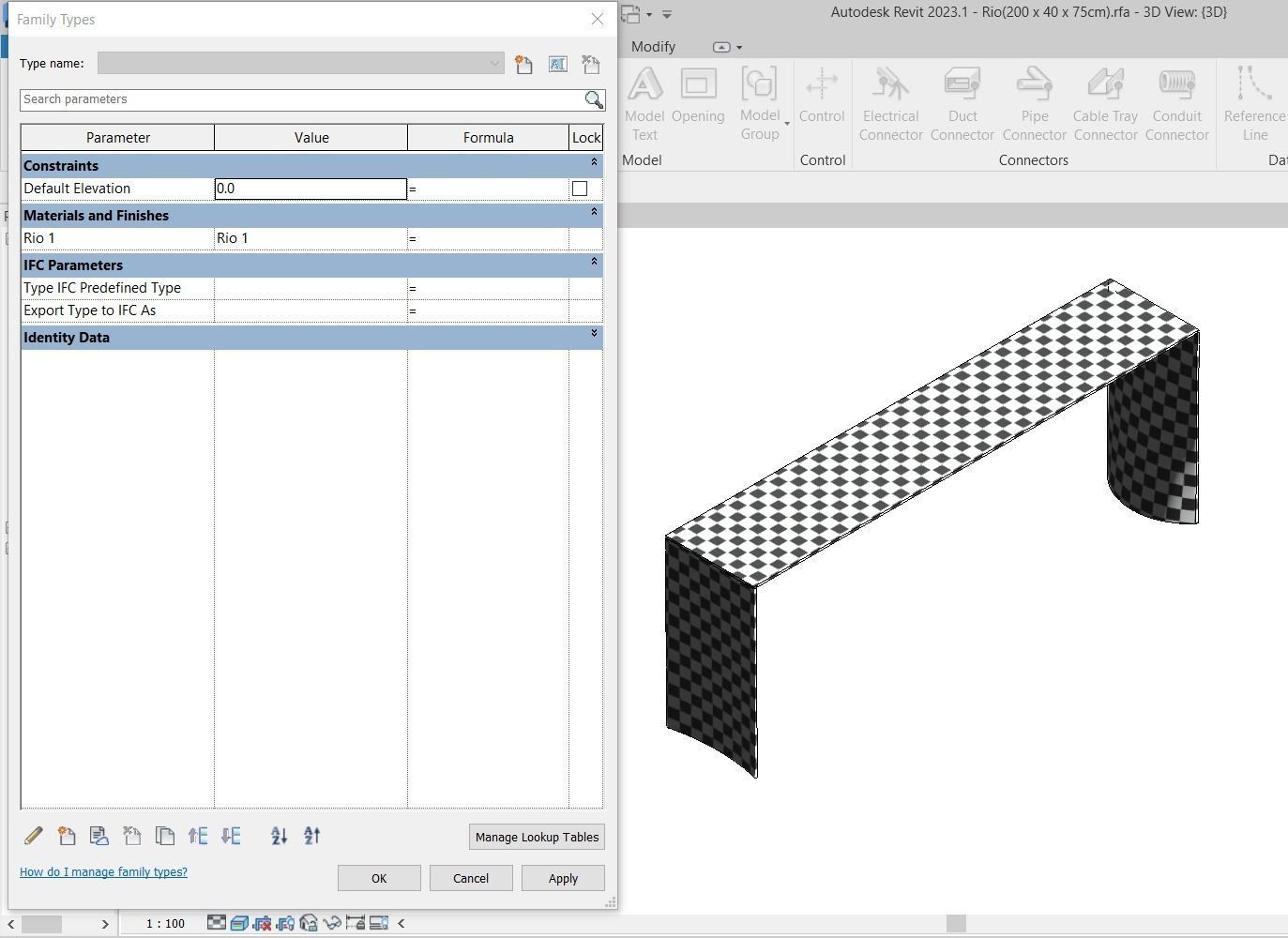Click the Lock column header

click(x=586, y=138)
